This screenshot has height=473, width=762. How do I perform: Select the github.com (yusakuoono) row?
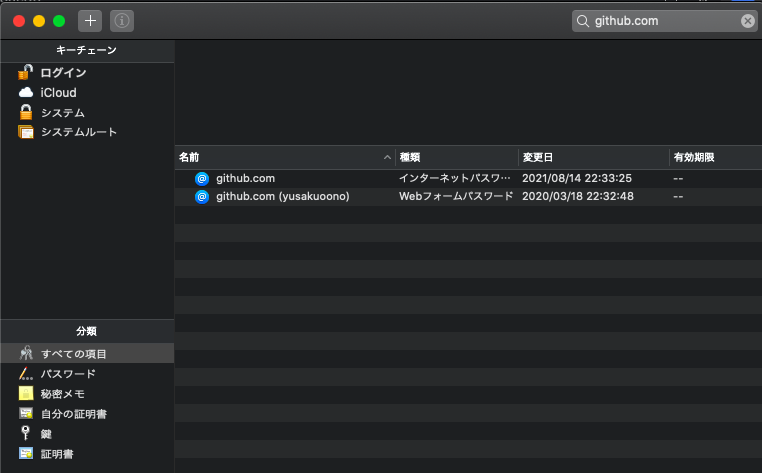tap(468, 196)
